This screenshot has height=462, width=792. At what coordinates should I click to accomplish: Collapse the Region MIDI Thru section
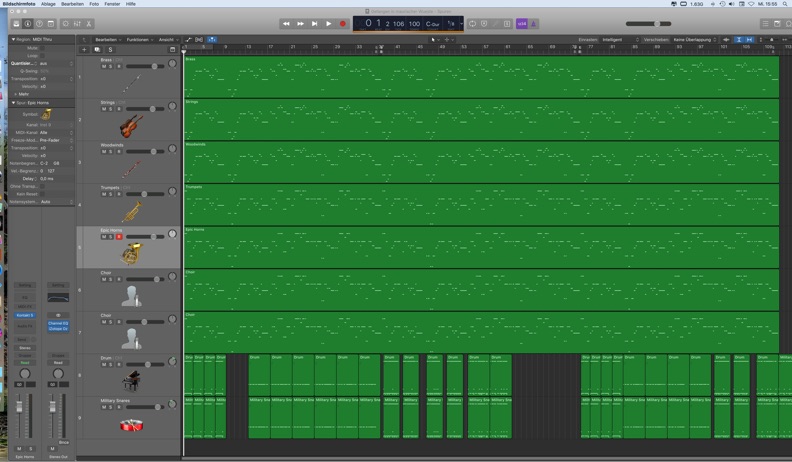14,39
